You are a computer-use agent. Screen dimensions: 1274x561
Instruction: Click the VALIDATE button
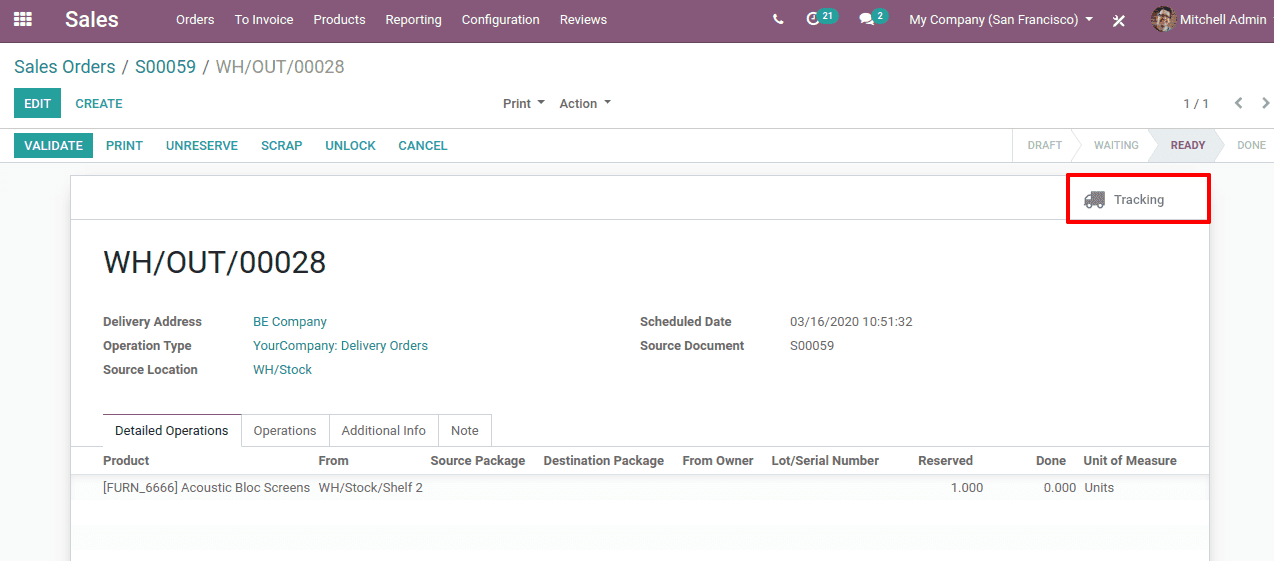(x=53, y=145)
